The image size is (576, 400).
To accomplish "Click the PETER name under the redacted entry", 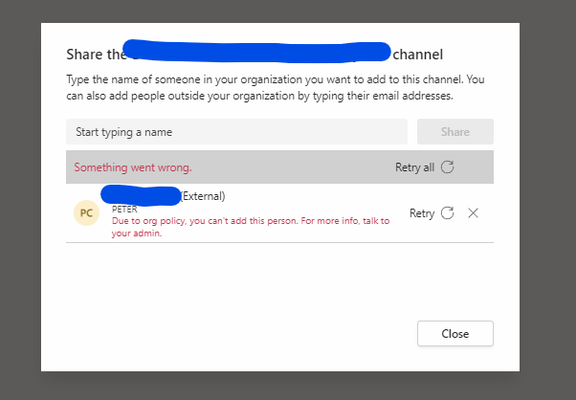I will pos(125,209).
